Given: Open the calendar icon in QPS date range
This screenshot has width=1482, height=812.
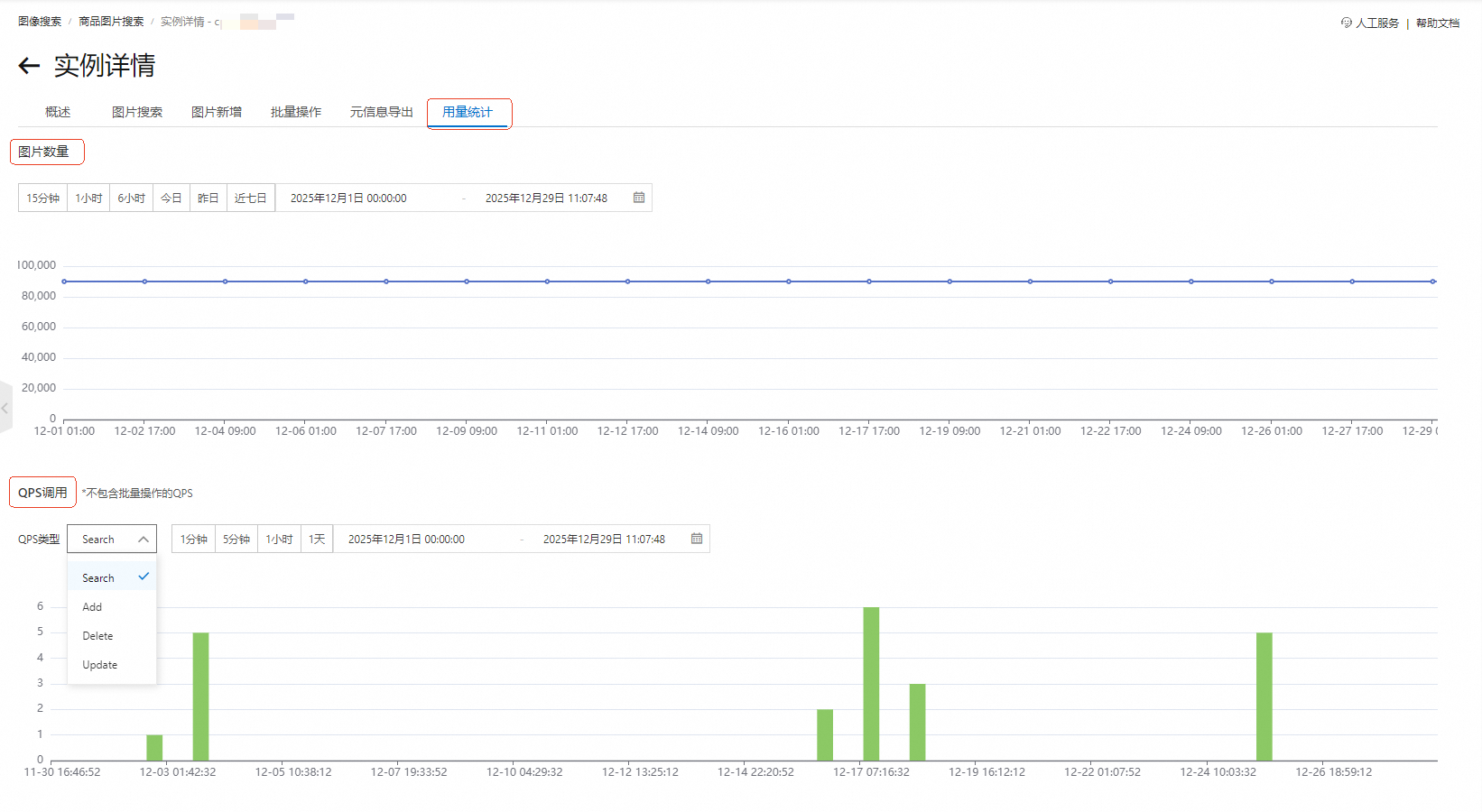Looking at the screenshot, I should (697, 539).
